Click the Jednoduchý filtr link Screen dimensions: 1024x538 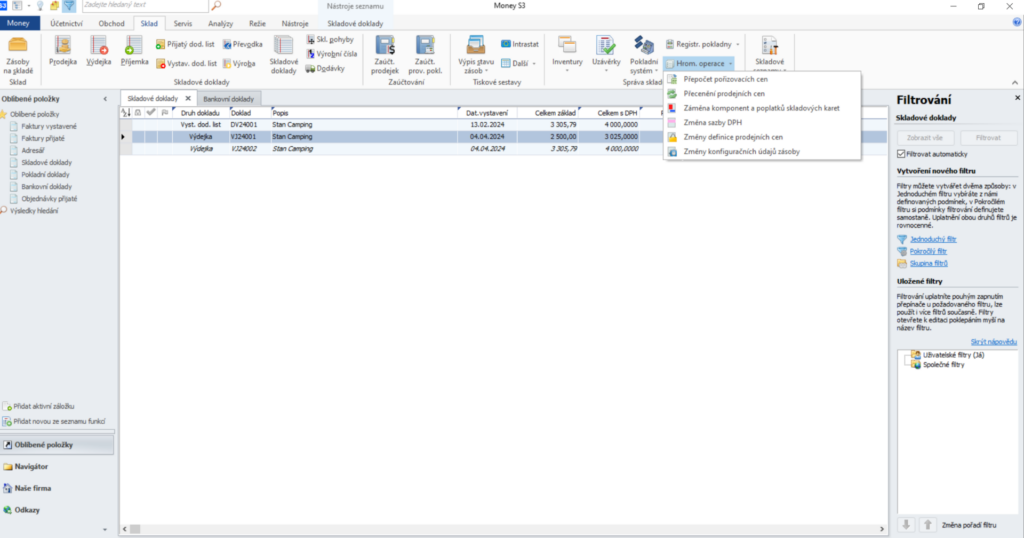[932, 240]
